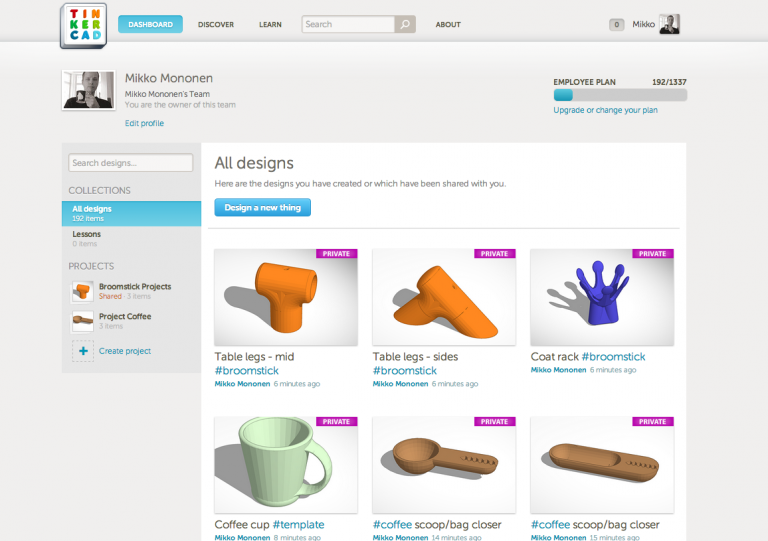Click 'Mikko Mononen's Team' text
This screenshot has width=768, height=541.
[x=167, y=94]
